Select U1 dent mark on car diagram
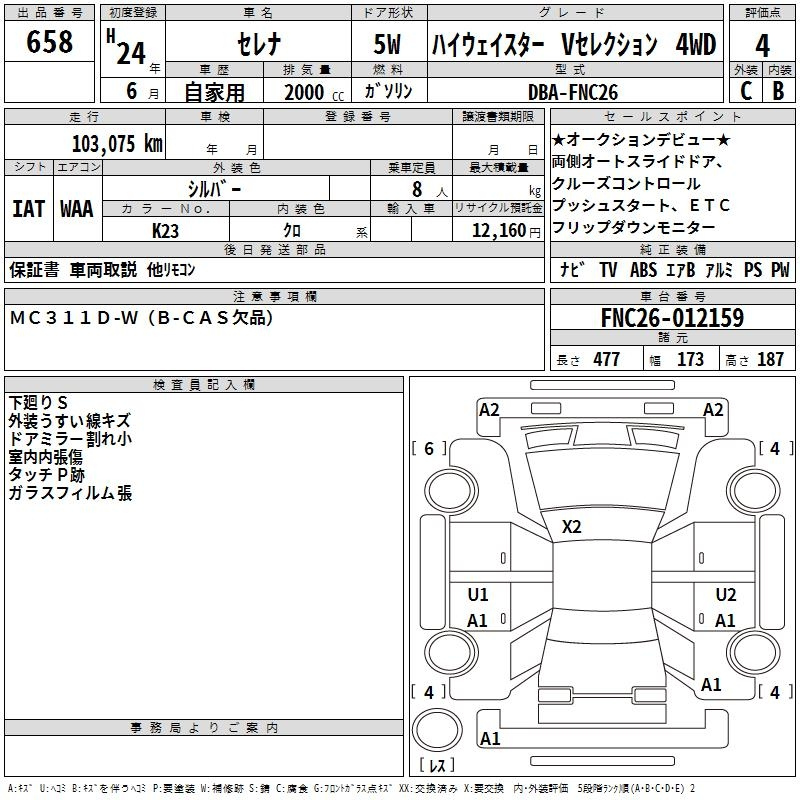800x800 pixels. pyautogui.click(x=478, y=594)
